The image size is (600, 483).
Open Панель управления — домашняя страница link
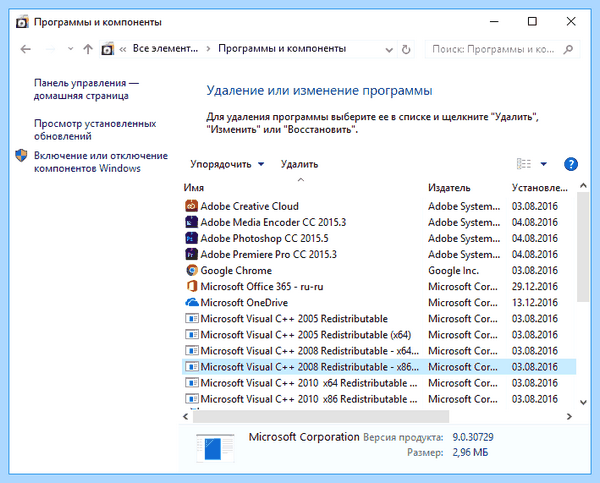86,89
